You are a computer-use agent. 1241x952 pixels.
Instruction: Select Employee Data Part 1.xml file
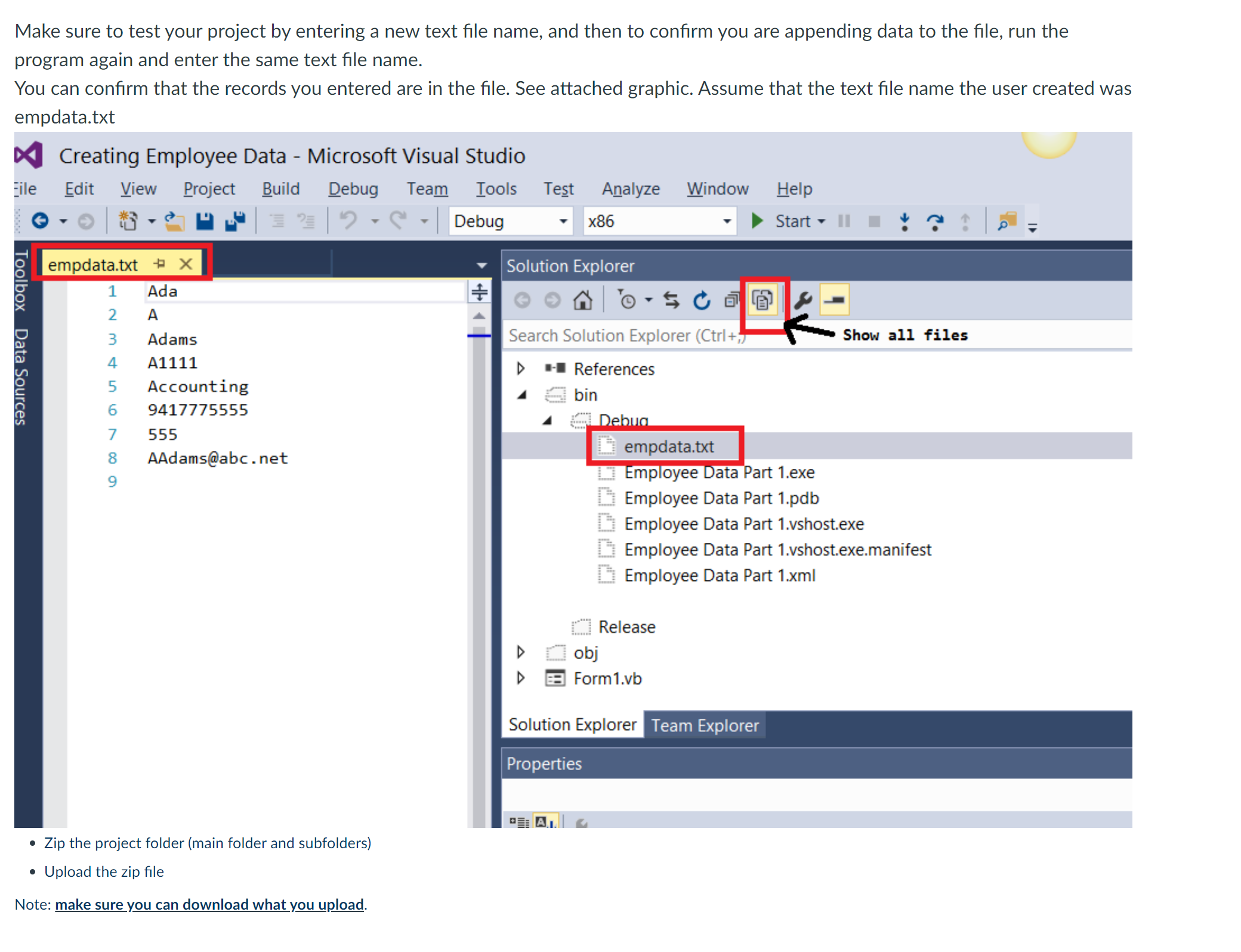(720, 576)
